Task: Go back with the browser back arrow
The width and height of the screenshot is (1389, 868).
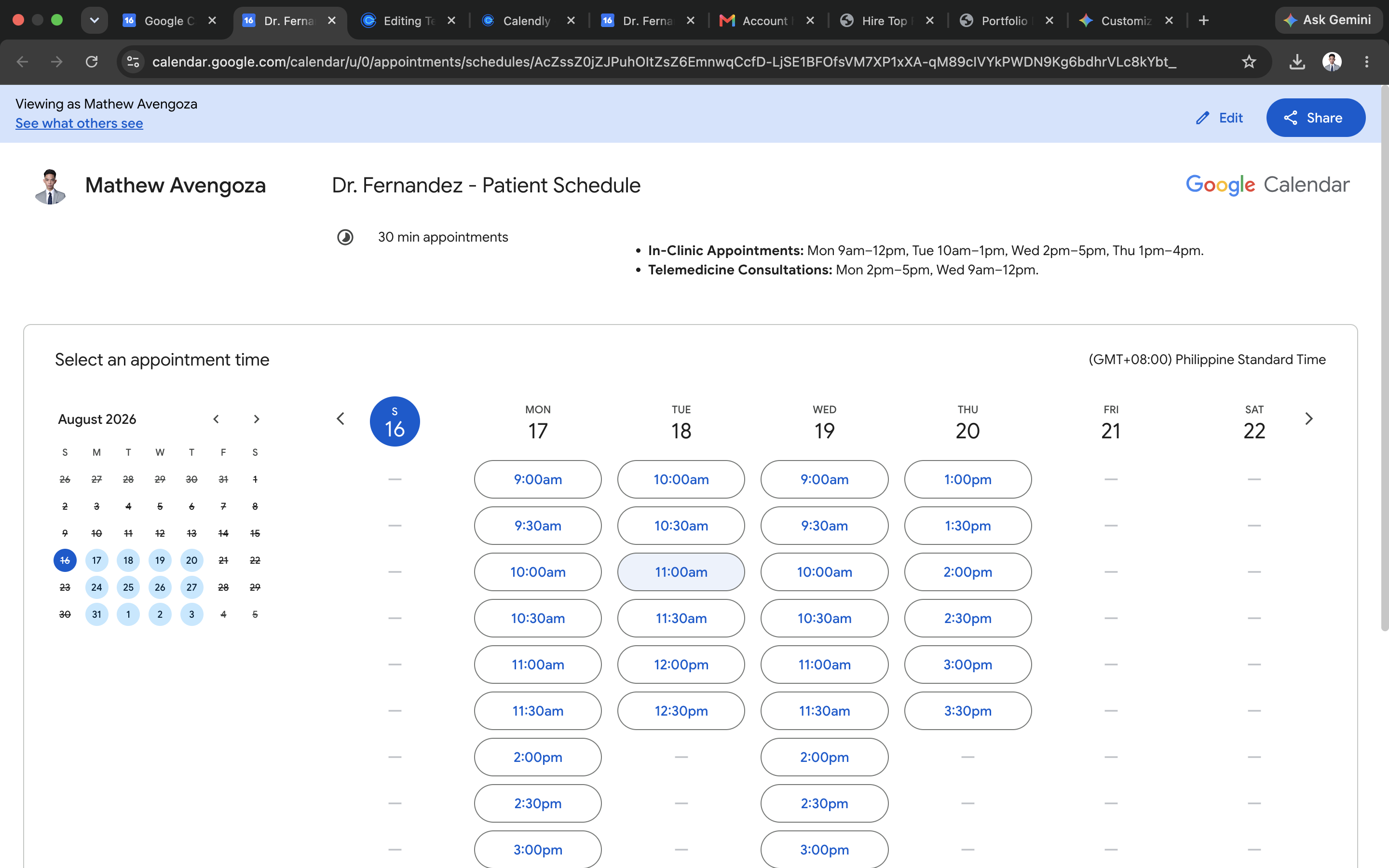Action: pos(22,61)
